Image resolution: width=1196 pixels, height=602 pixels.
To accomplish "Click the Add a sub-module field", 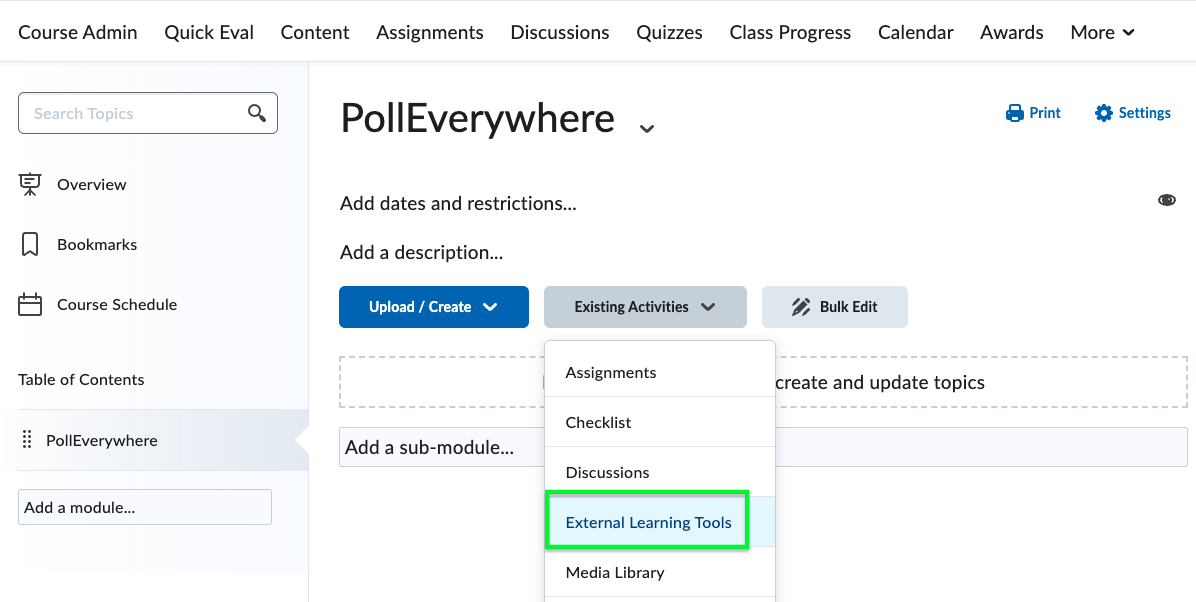I will tap(763, 447).
